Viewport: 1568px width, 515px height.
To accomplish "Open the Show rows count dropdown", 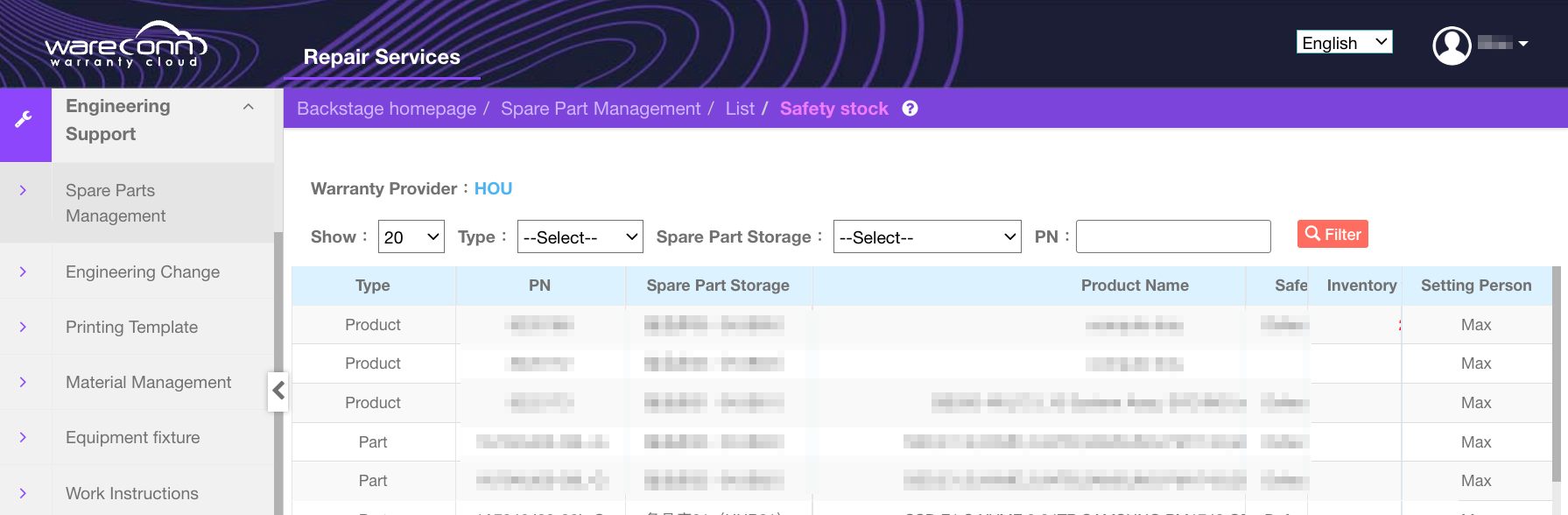I will click(x=411, y=237).
